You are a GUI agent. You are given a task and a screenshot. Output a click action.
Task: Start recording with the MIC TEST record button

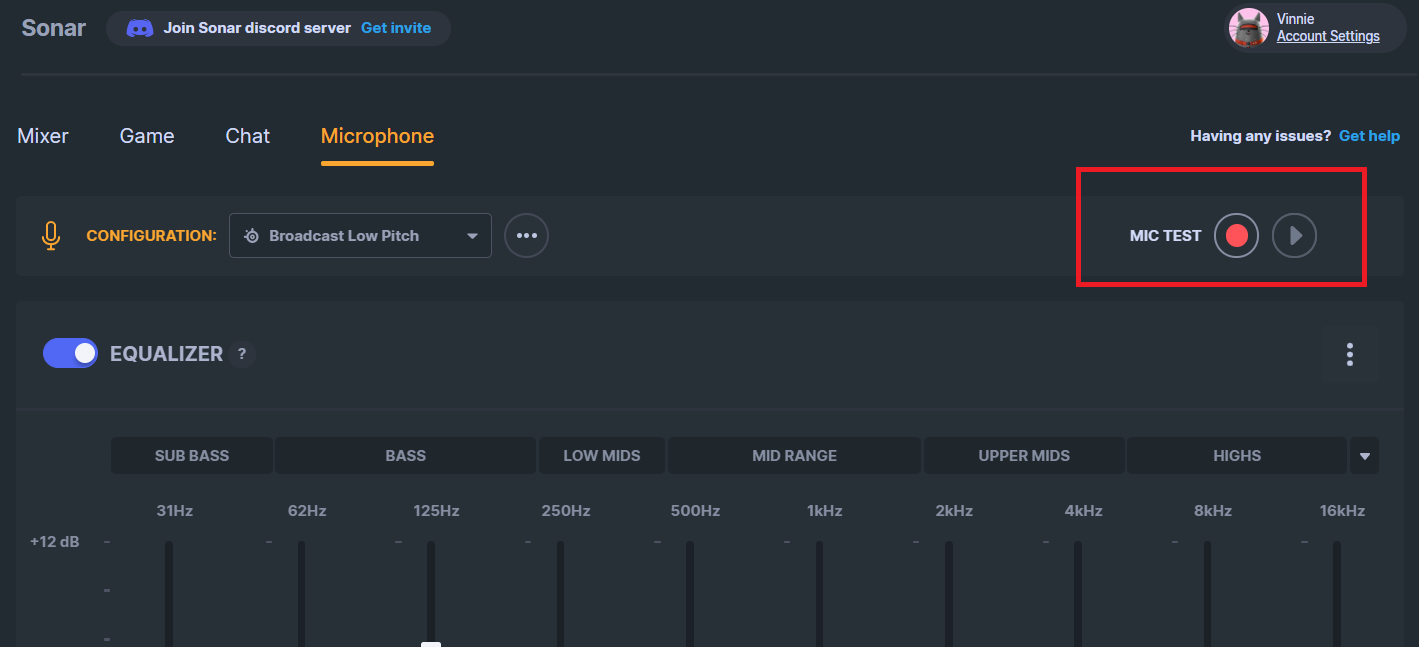tap(1236, 235)
